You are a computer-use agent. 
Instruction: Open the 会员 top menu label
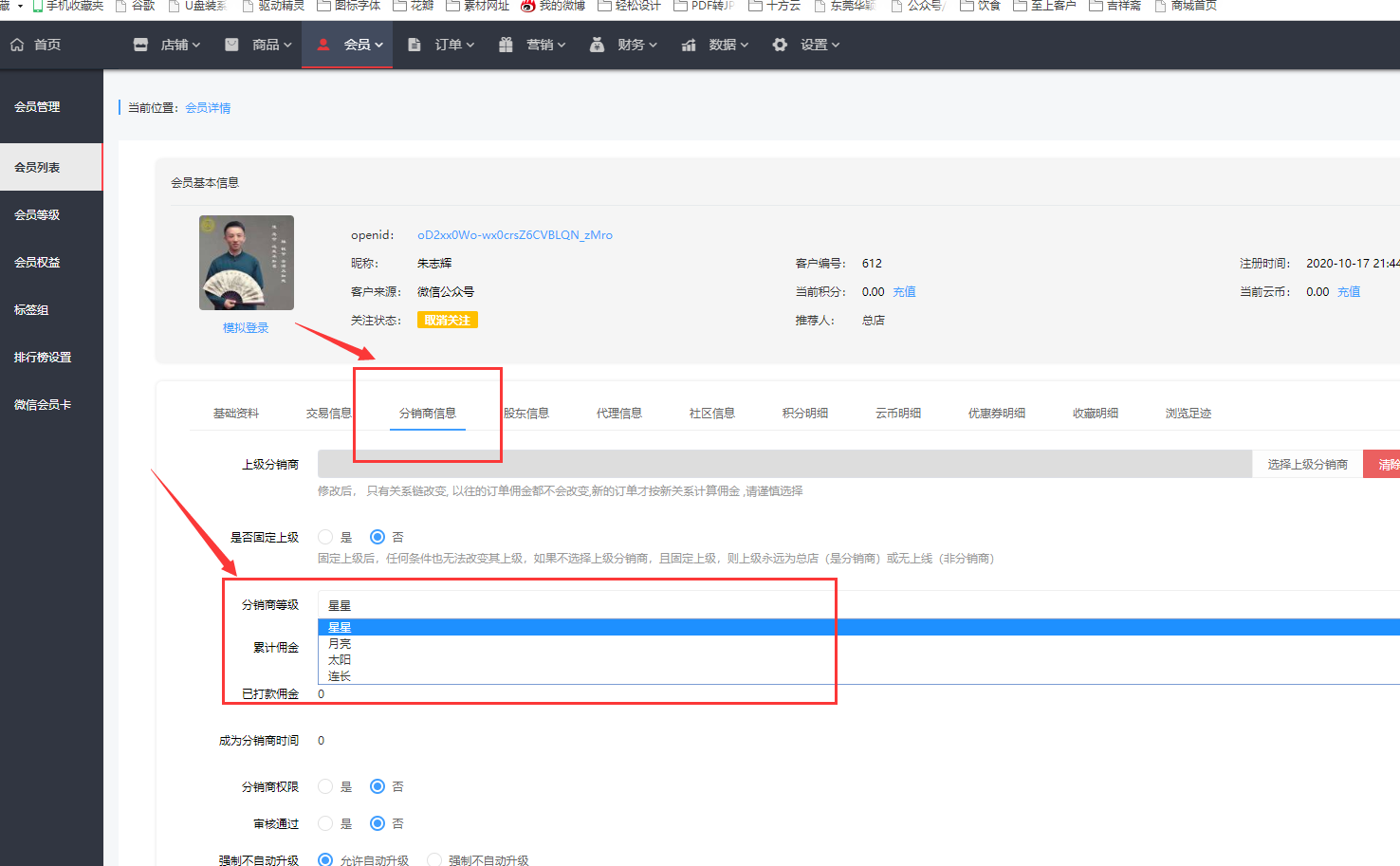357,45
